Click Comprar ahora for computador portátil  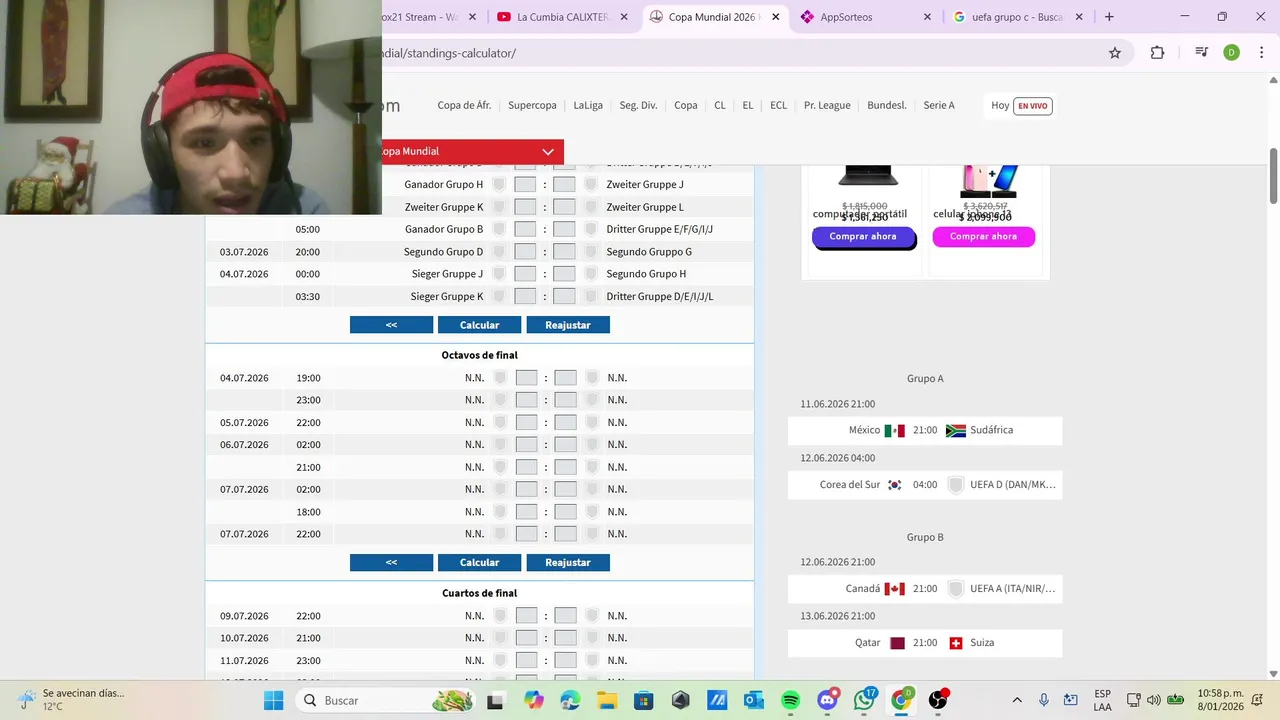point(863,237)
